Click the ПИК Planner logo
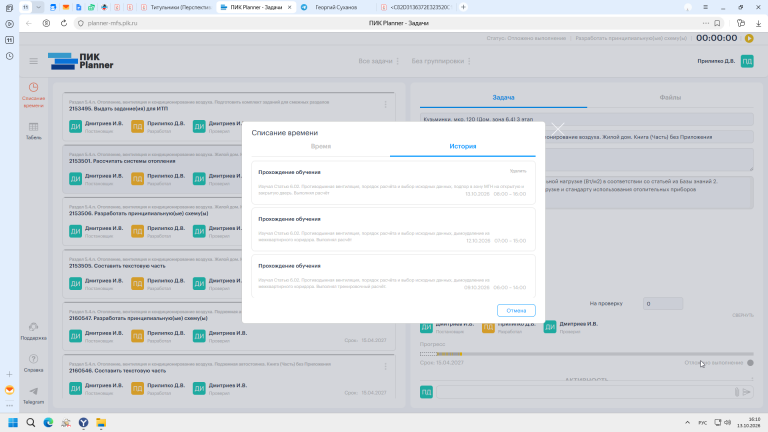The image size is (768, 432). click(x=80, y=61)
